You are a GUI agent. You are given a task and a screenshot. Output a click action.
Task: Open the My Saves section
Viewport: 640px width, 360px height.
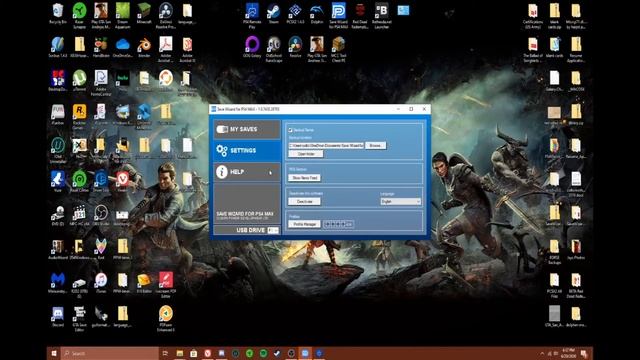click(x=247, y=129)
